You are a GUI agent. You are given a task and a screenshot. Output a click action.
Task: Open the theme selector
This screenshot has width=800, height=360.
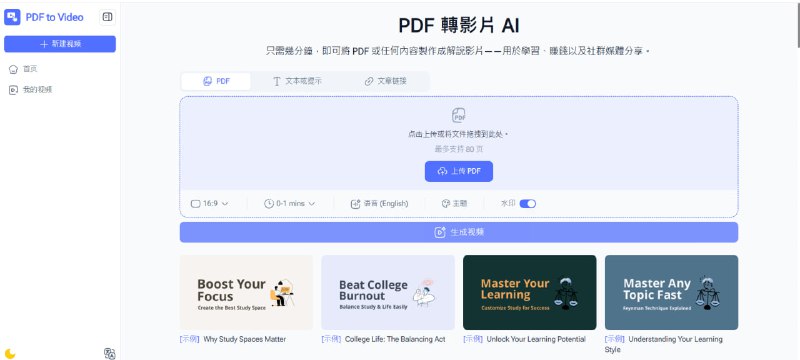454,203
